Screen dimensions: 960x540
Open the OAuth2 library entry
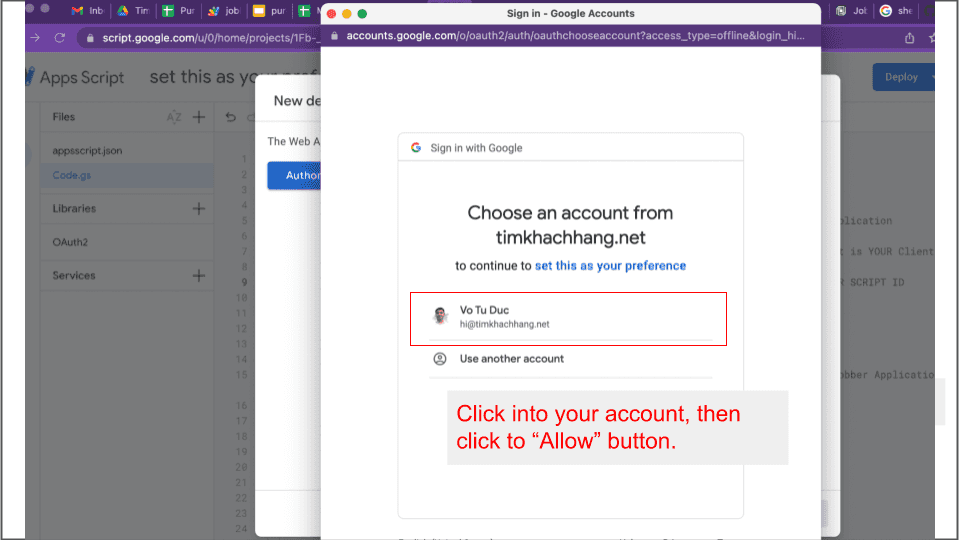coord(70,242)
